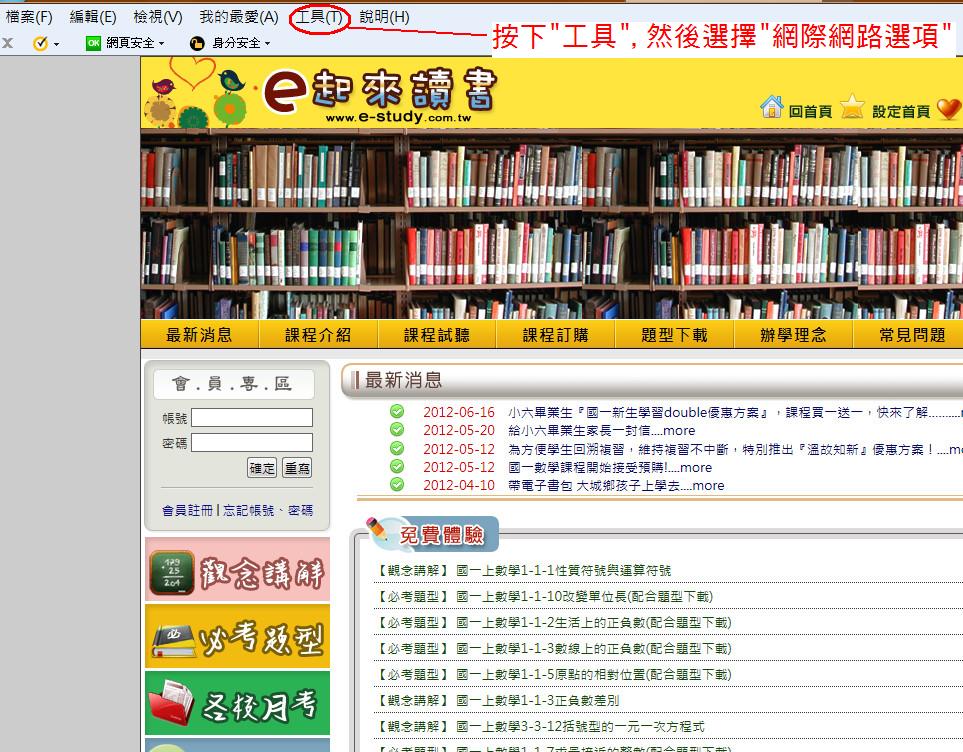Screen dimensions: 963x752
Task: Click the 觀念講解 banner
Action: 238,570
